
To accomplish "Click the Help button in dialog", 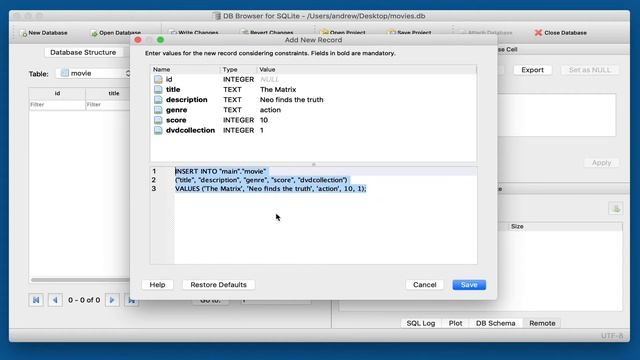I will pos(157,284).
